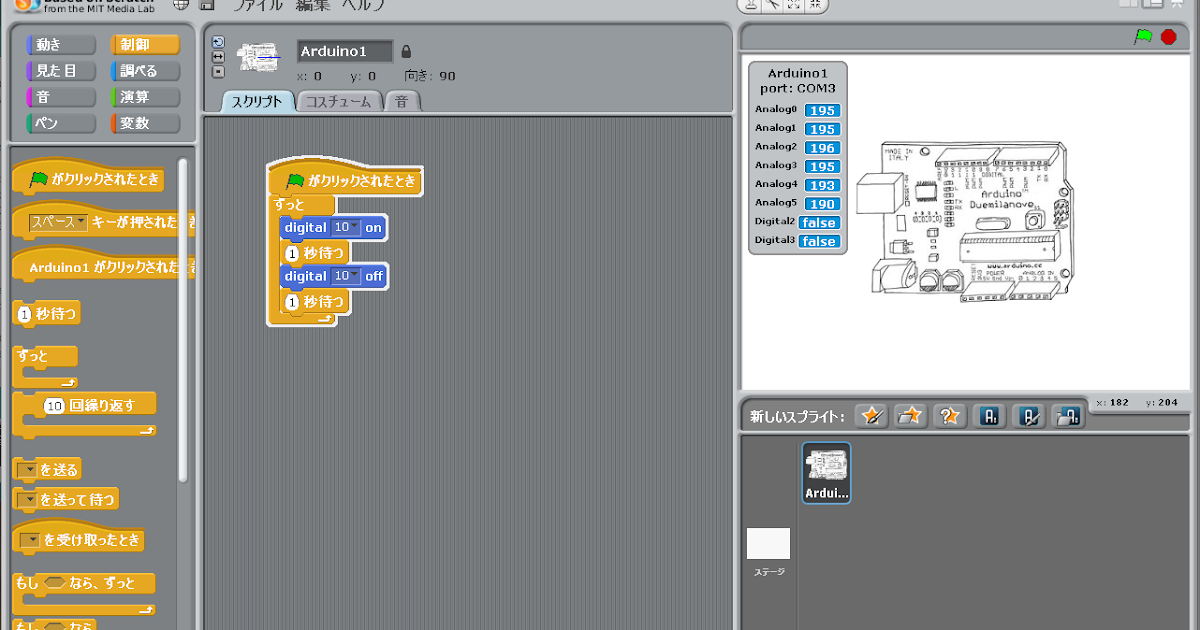Click the language globe icon
The height and width of the screenshot is (630, 1200).
pyautogui.click(x=181, y=4)
